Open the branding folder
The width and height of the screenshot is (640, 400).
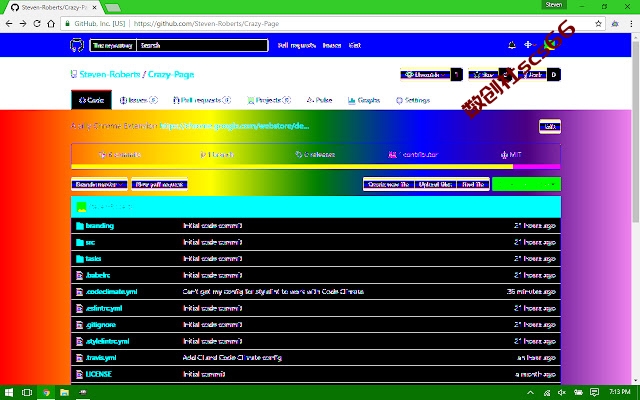tap(100, 226)
